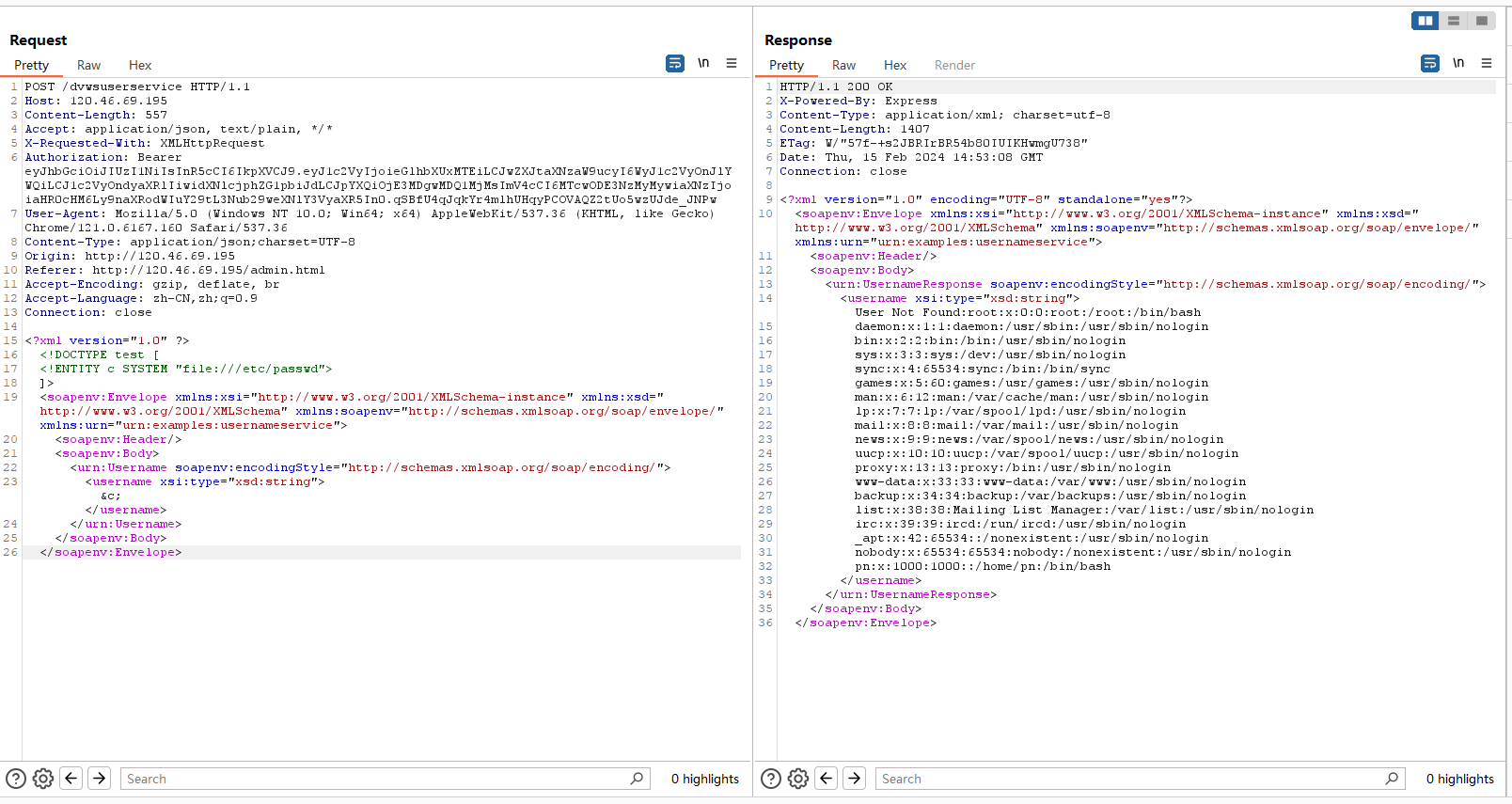Open help icon below Response panel
Image resolution: width=1512 pixels, height=804 pixels.
click(771, 779)
